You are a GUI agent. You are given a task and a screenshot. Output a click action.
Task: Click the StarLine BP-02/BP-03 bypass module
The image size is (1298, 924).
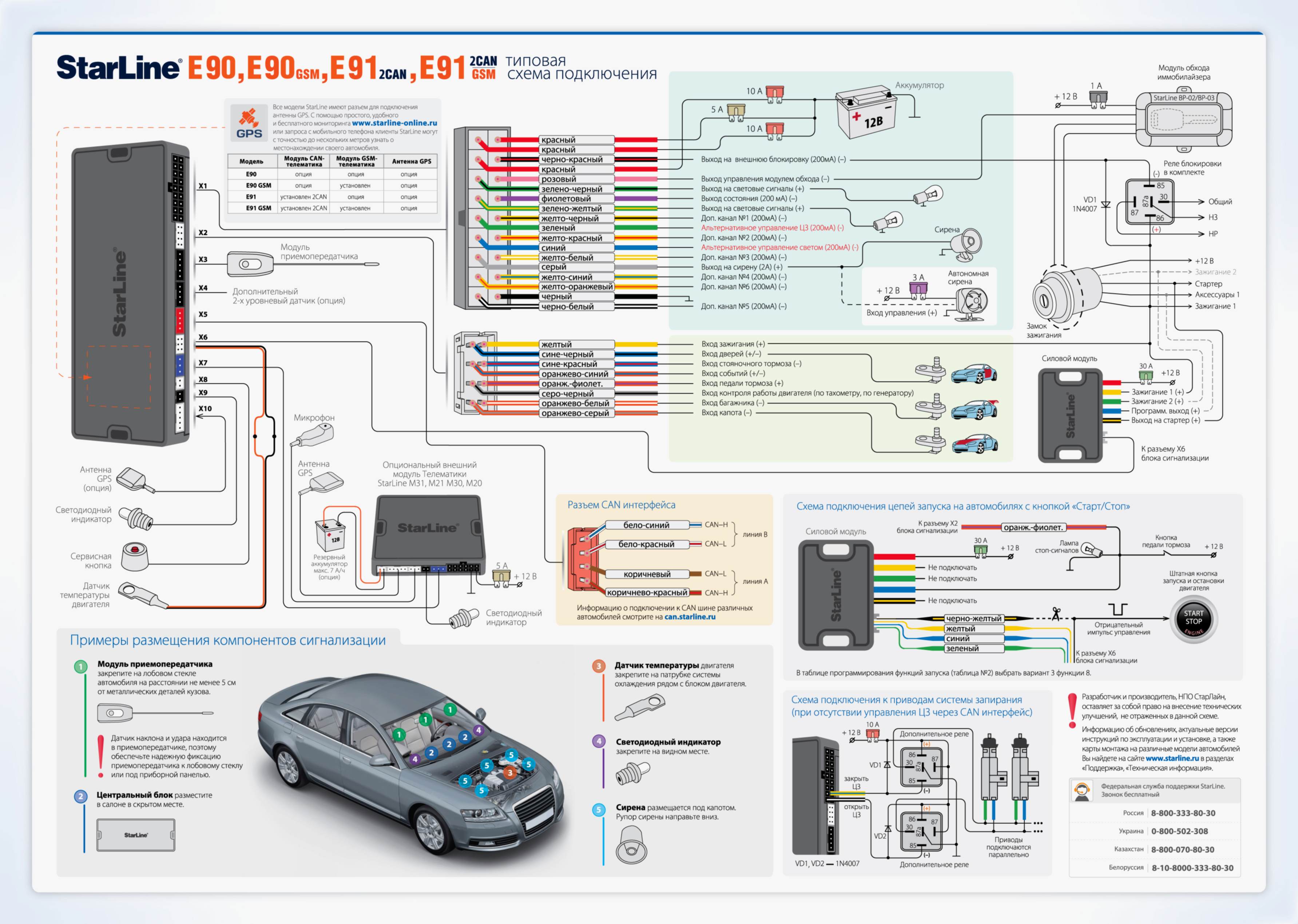coord(1184,119)
